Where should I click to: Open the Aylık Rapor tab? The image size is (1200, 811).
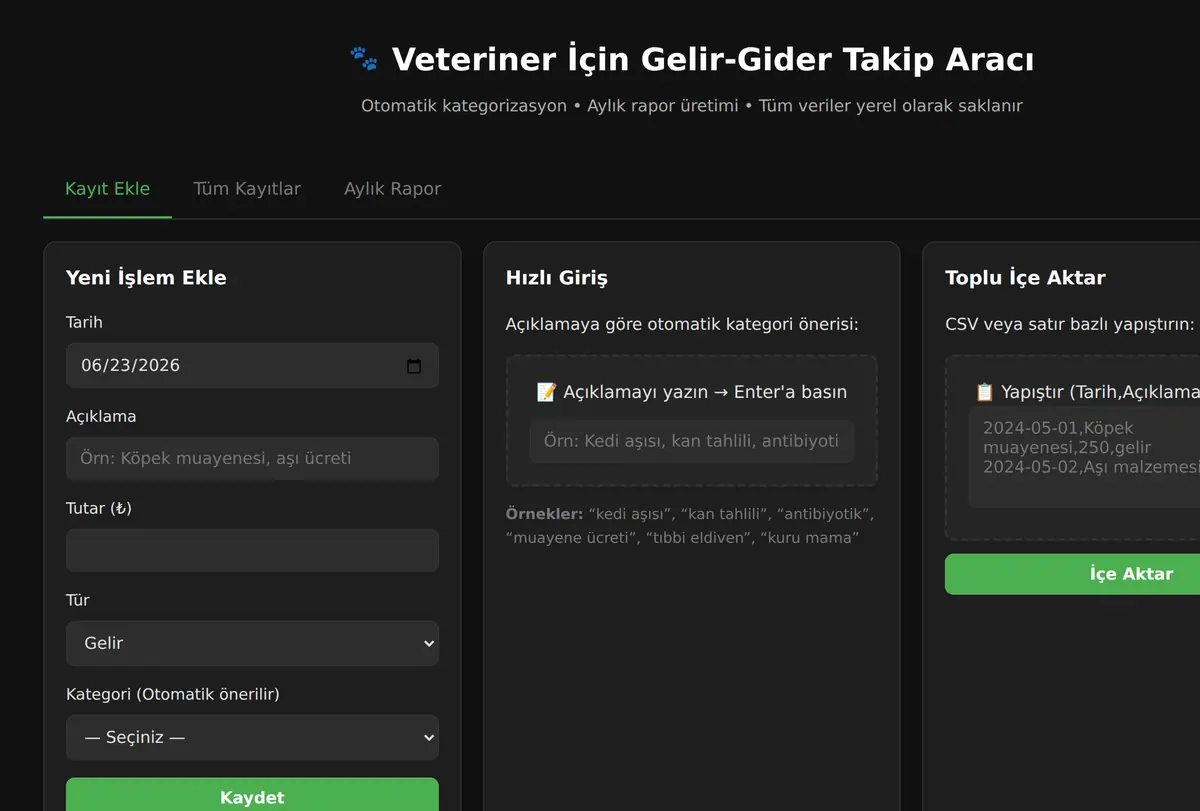[392, 189]
